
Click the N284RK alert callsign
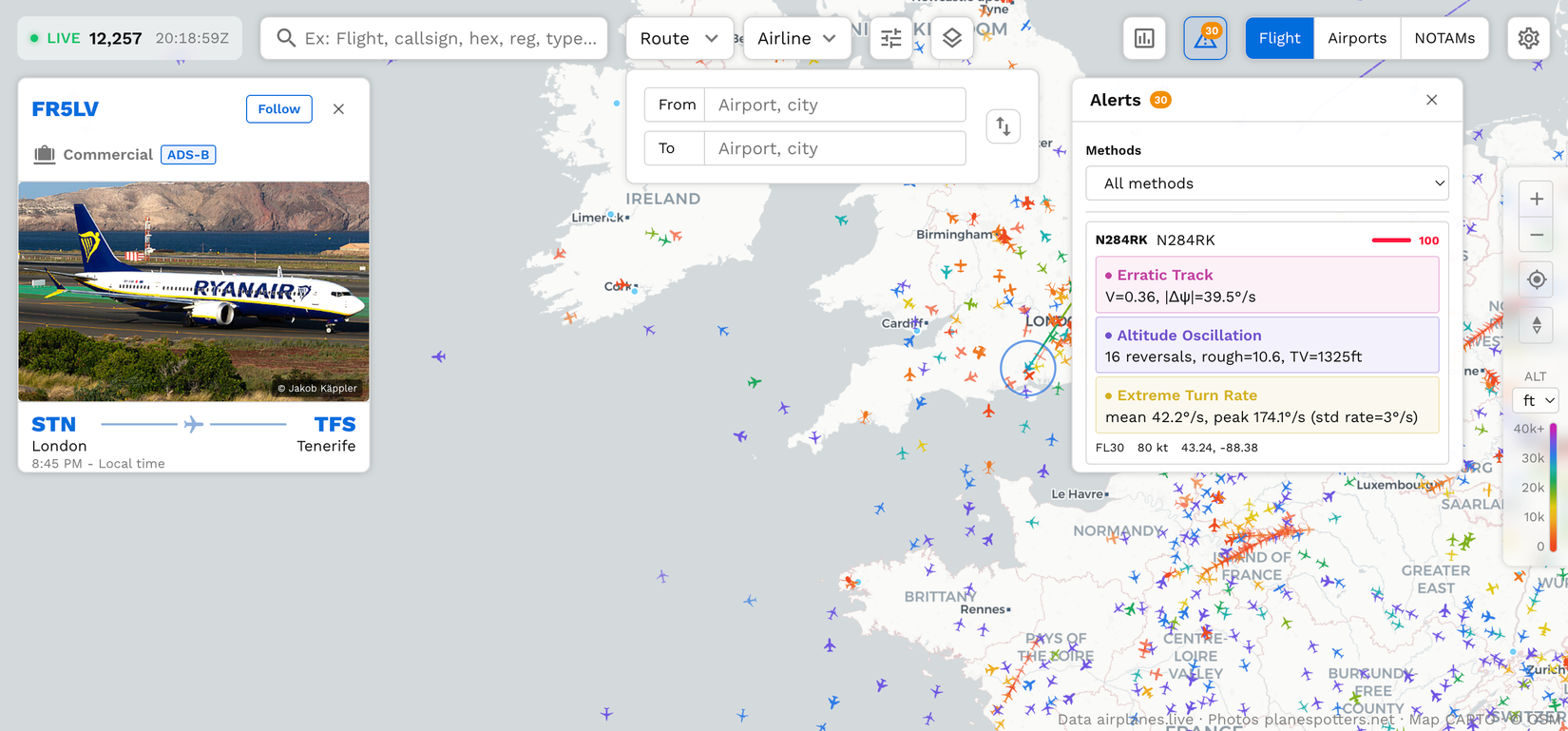tap(1121, 240)
